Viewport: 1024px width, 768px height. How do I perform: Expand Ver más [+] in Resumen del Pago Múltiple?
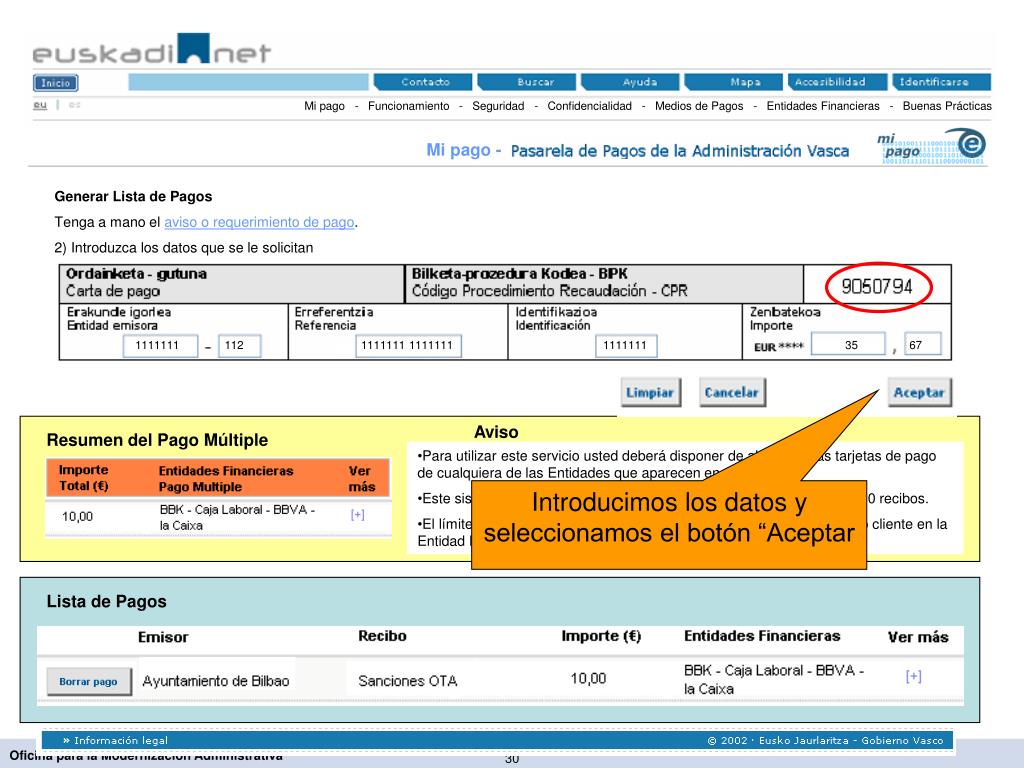click(x=357, y=515)
